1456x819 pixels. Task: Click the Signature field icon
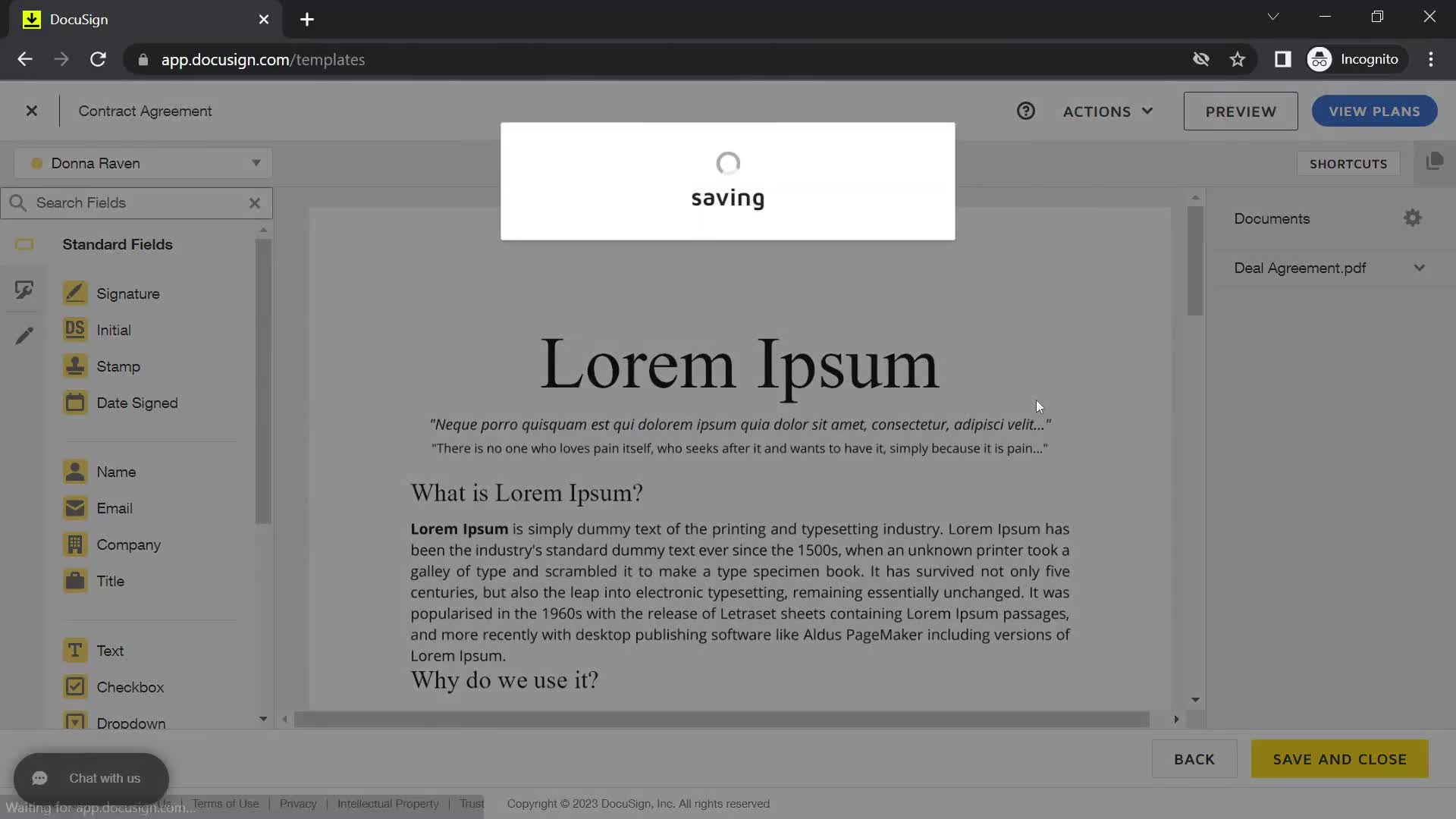(x=74, y=292)
